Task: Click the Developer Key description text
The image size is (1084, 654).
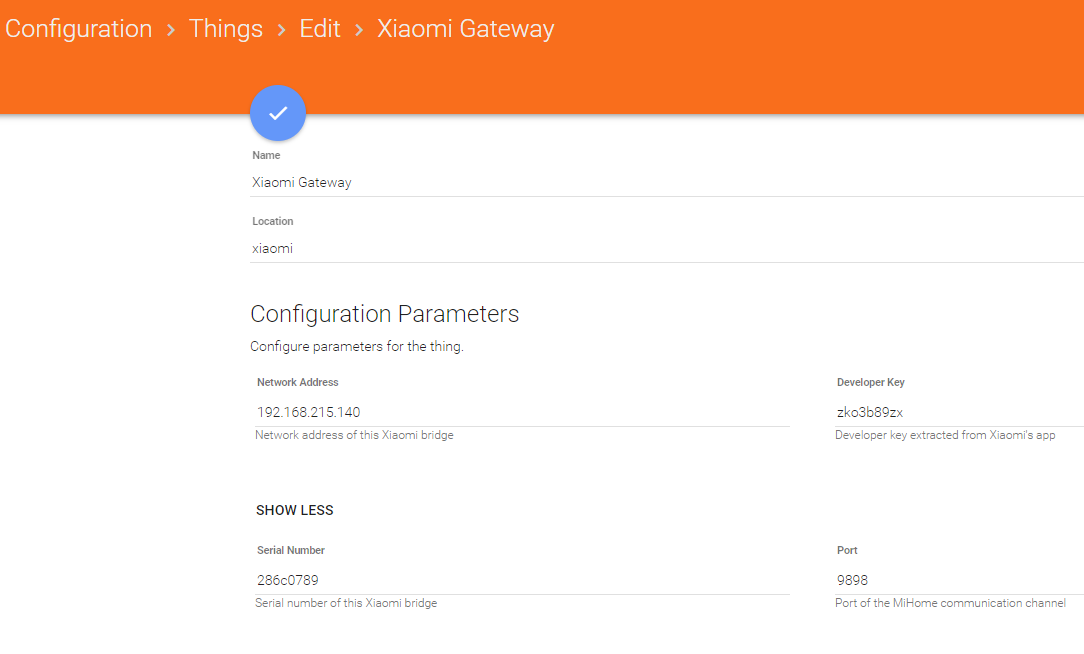Action: [x=945, y=435]
